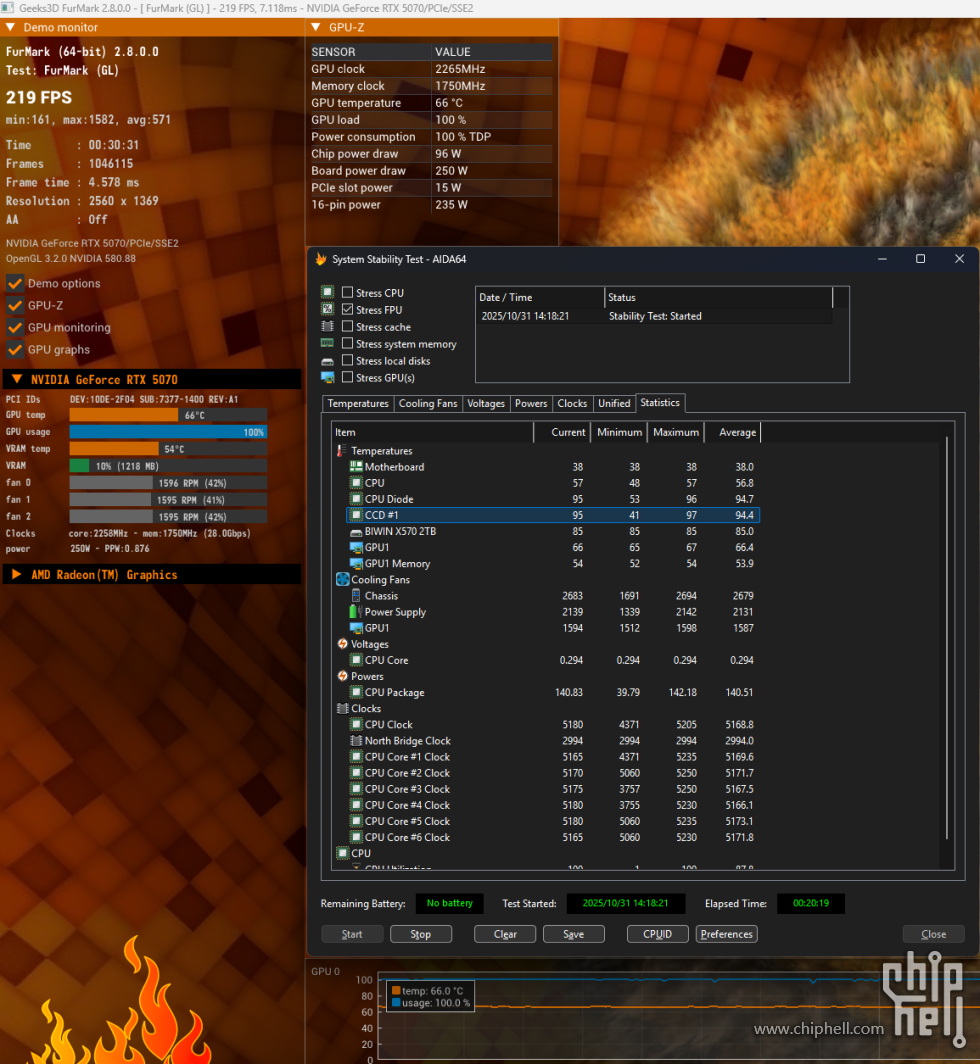
Task: Sort by the Average column header
Action: 732,432
